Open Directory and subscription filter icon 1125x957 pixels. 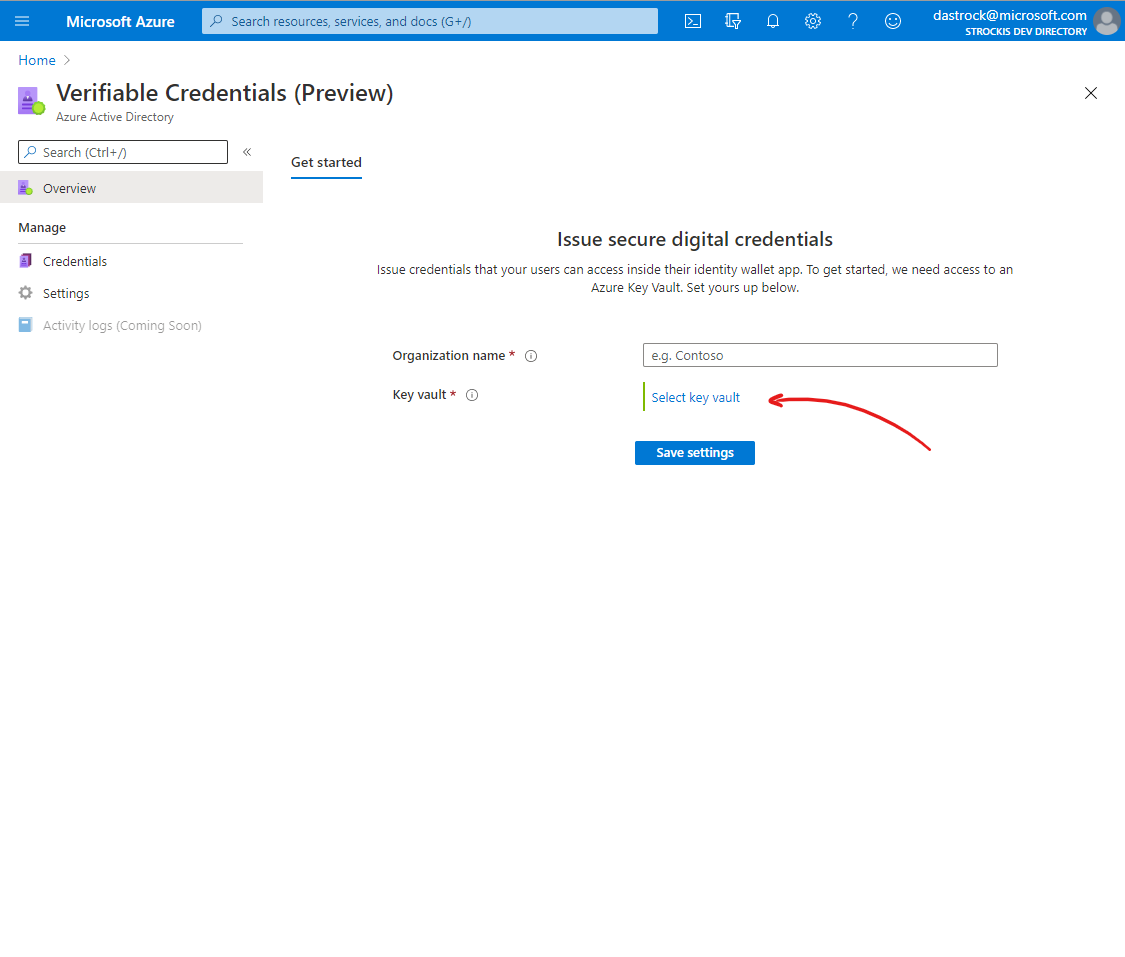[733, 22]
